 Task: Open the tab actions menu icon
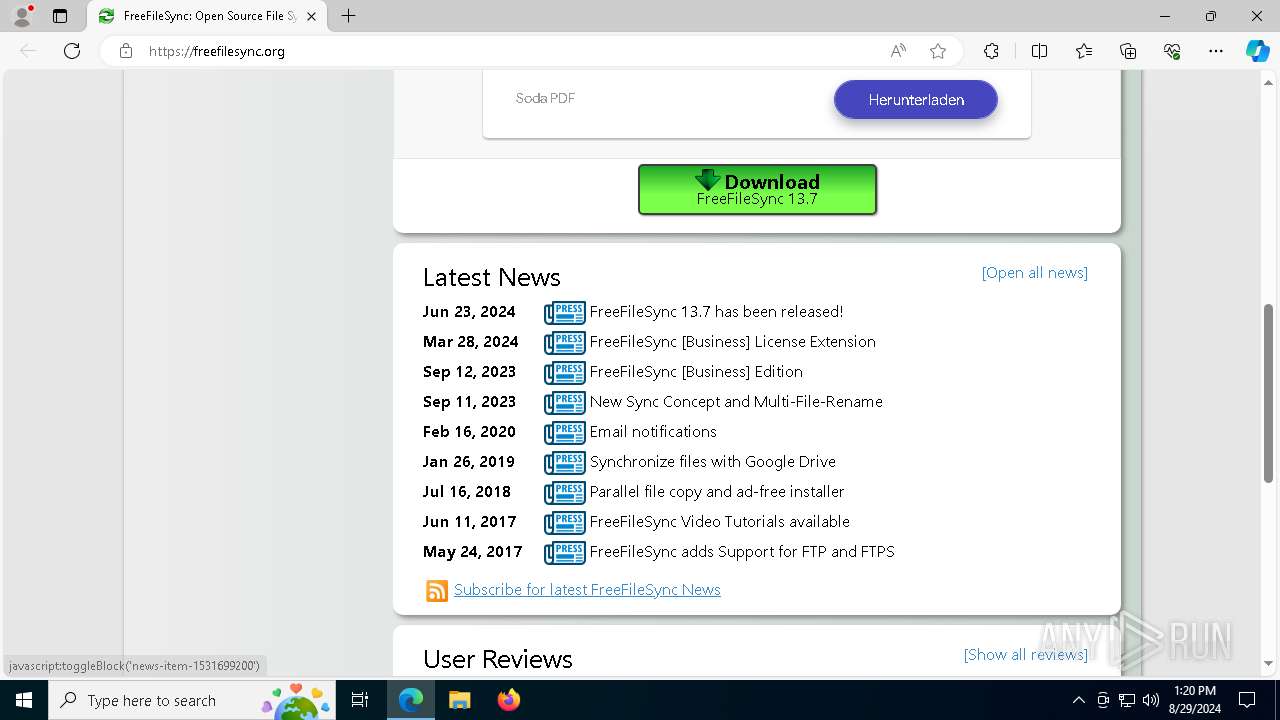[60, 16]
